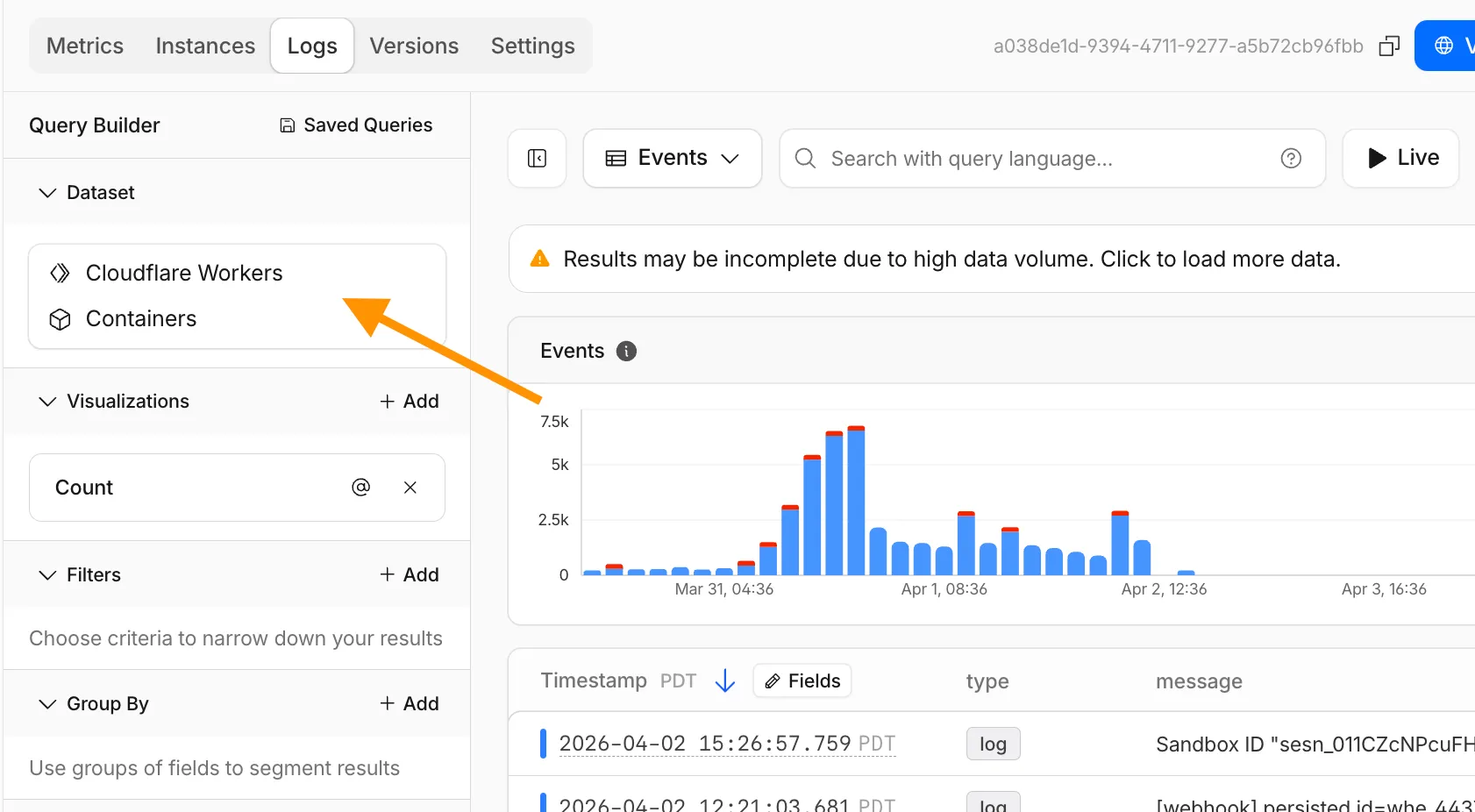Collapse the Visualizations section
The width and height of the screenshot is (1475, 812).
[47, 402]
